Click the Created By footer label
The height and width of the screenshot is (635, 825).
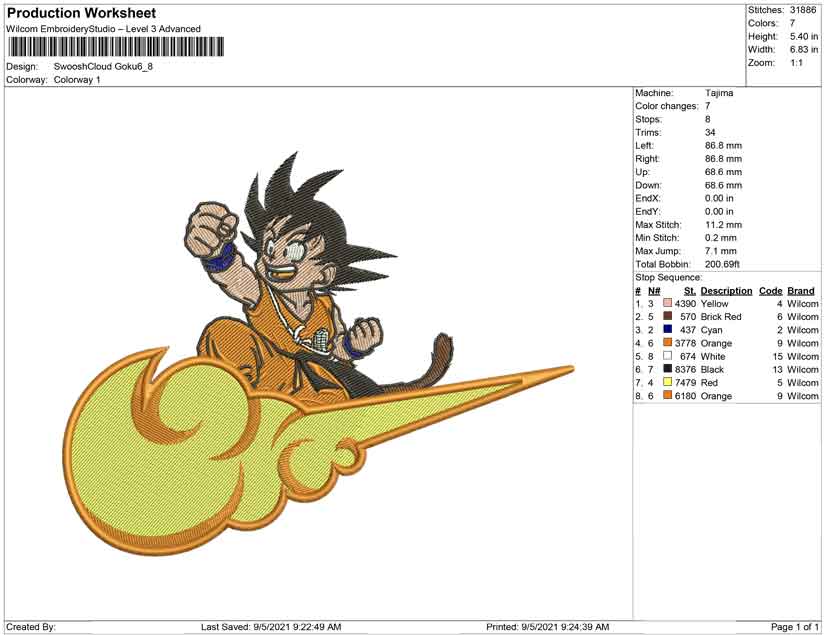click(x=31, y=627)
